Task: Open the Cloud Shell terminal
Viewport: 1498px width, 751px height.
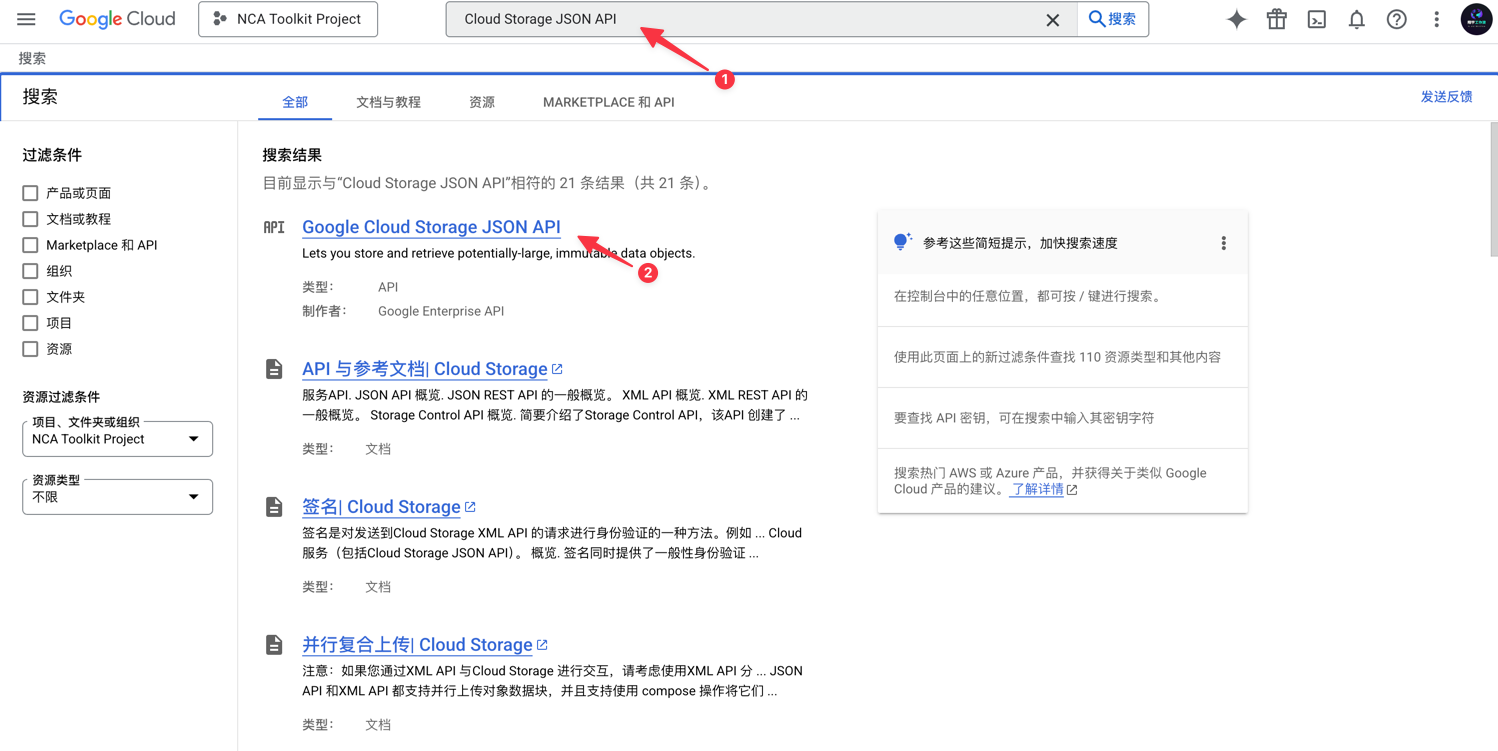Action: point(1316,19)
